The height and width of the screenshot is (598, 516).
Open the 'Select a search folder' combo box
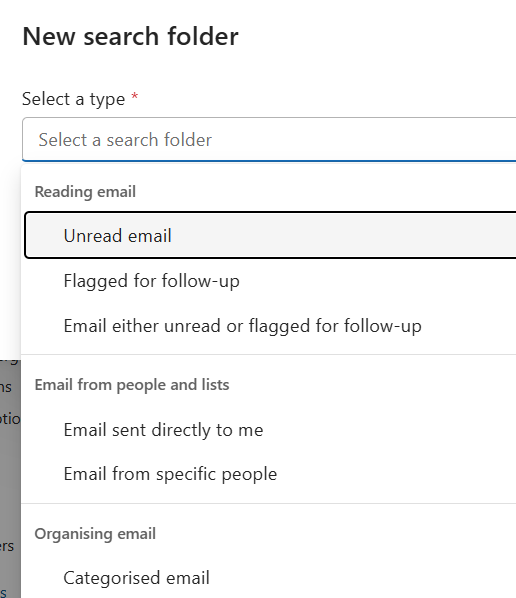269,140
